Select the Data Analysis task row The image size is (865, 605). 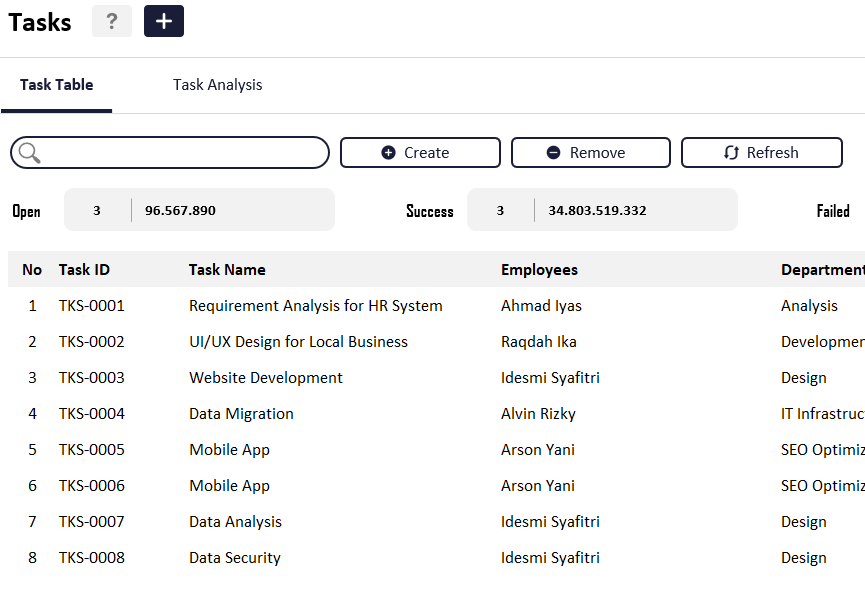point(235,522)
